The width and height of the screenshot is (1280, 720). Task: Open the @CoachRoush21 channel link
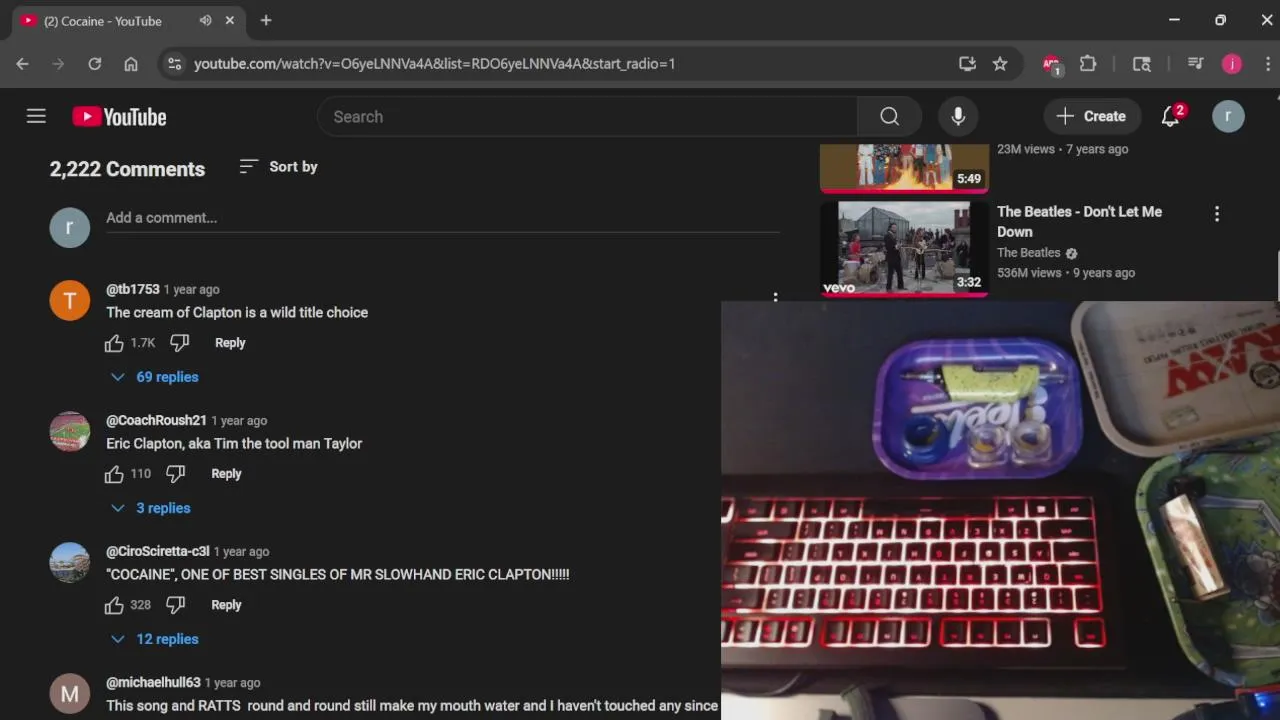[x=156, y=420]
